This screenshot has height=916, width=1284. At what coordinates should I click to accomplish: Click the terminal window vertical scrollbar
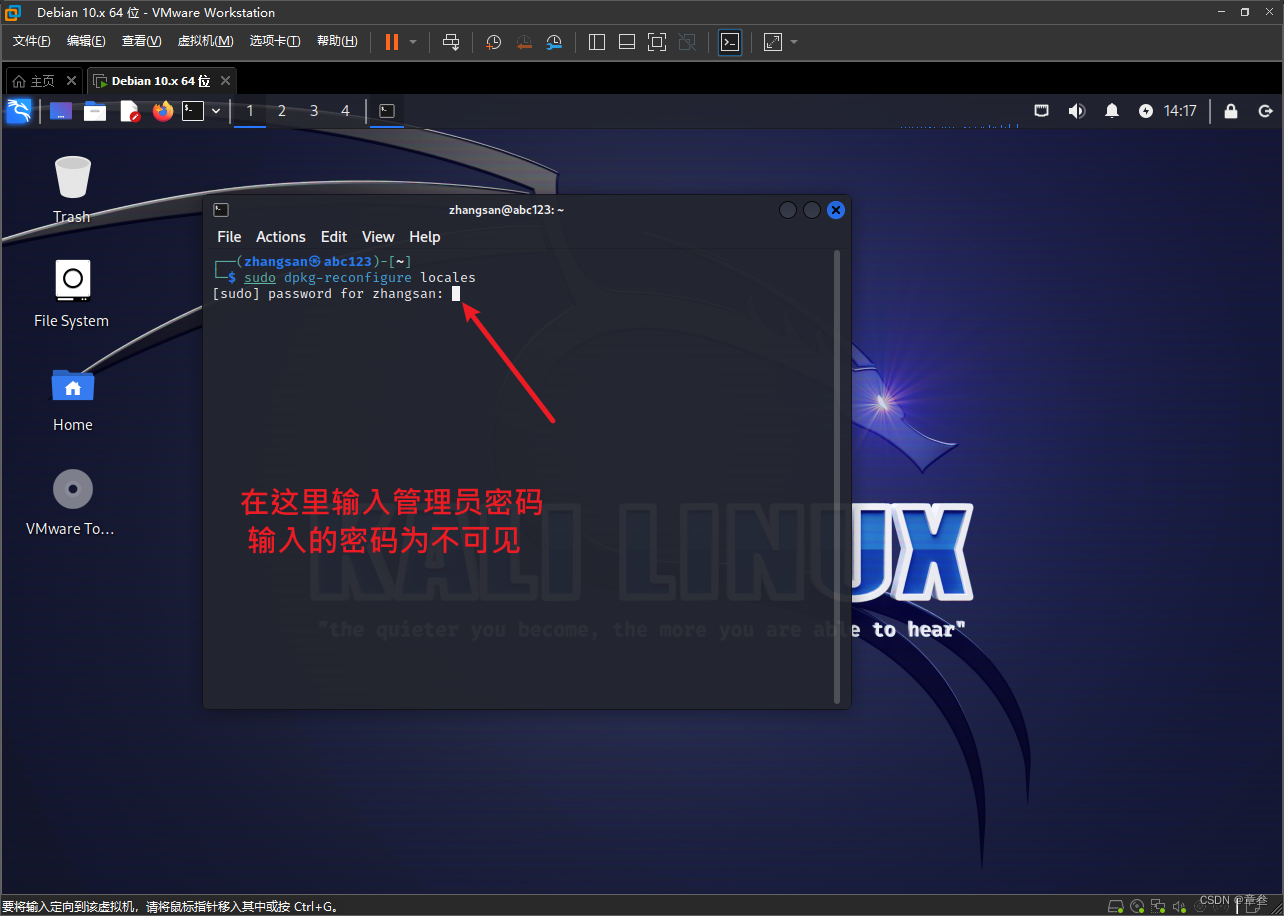(x=838, y=476)
